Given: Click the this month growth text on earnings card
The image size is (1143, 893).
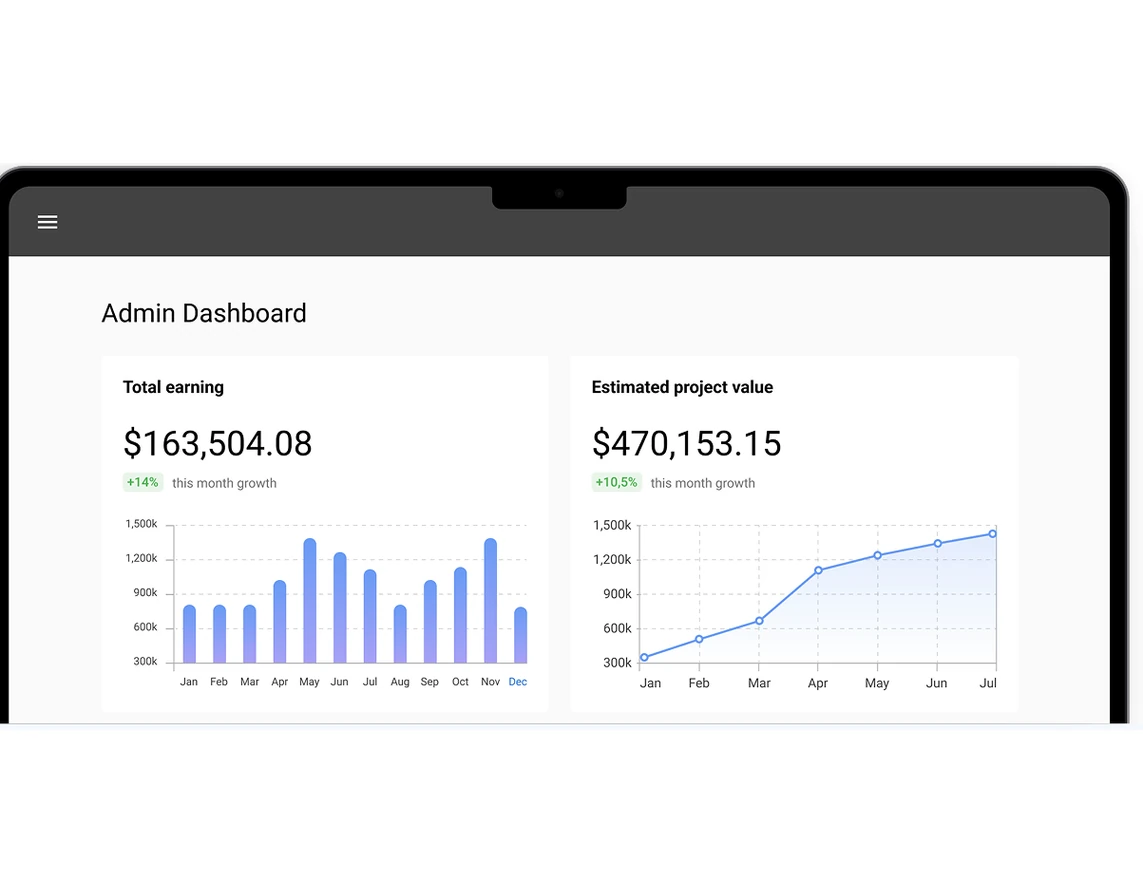Looking at the screenshot, I should pos(224,482).
